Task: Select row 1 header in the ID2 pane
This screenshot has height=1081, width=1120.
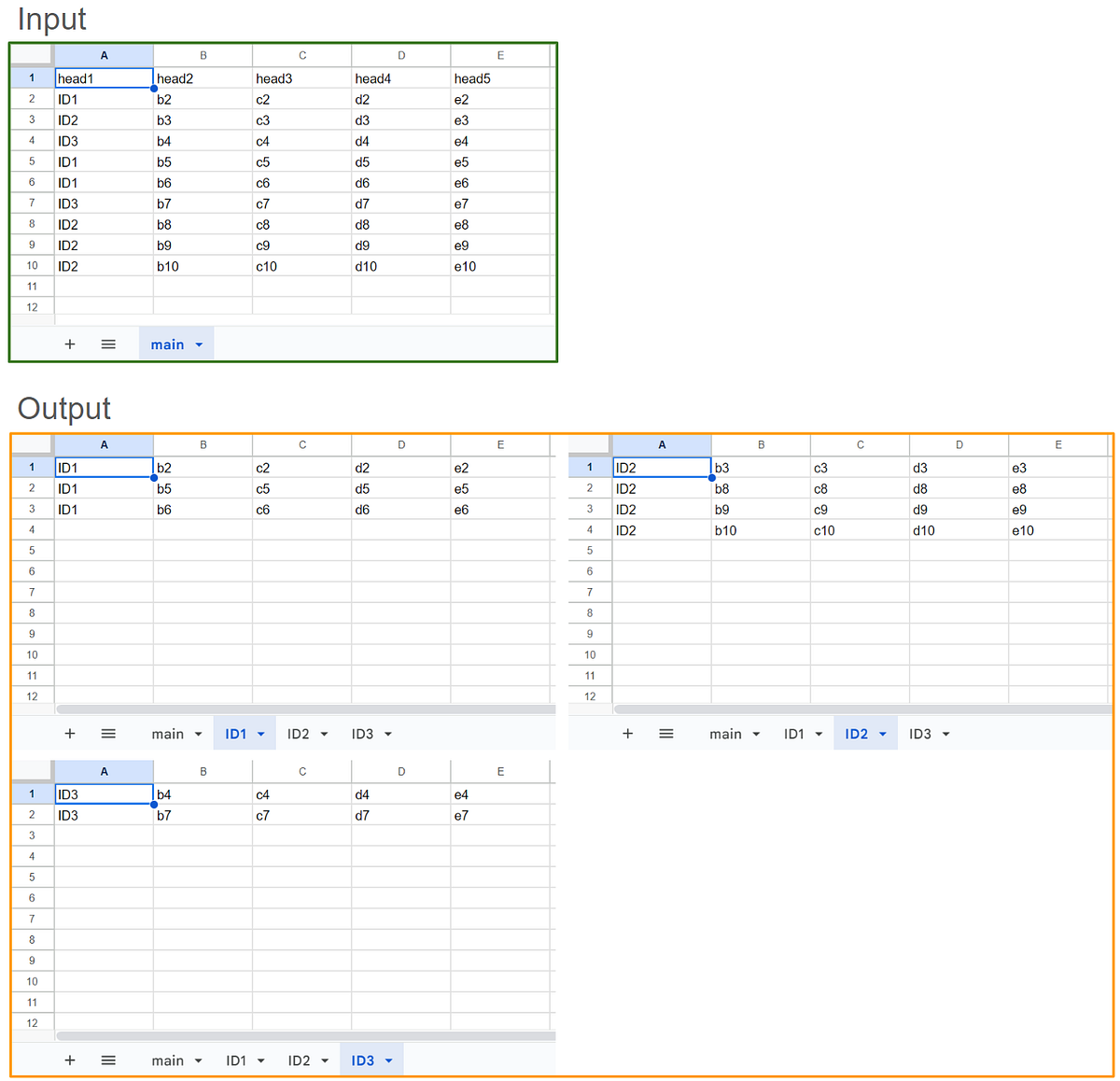Action: click(589, 467)
